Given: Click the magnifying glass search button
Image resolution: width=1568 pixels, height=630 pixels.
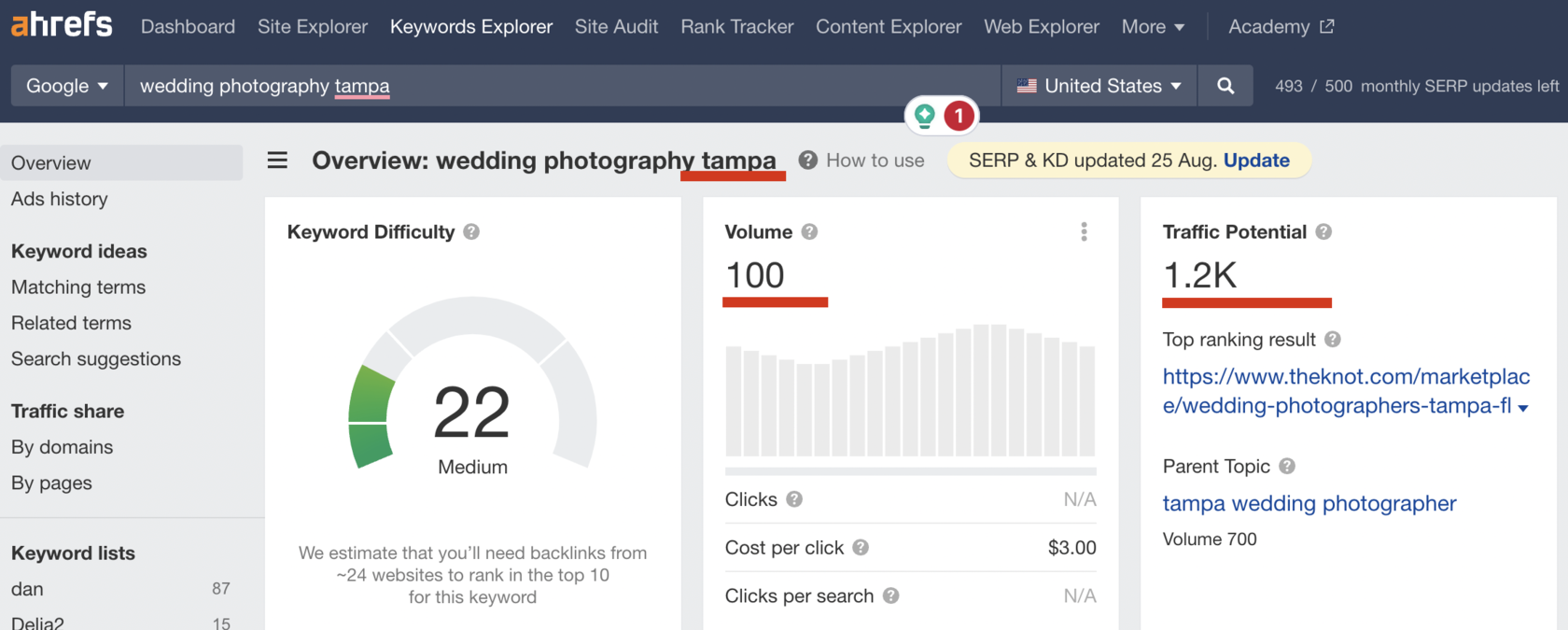Looking at the screenshot, I should [1225, 86].
